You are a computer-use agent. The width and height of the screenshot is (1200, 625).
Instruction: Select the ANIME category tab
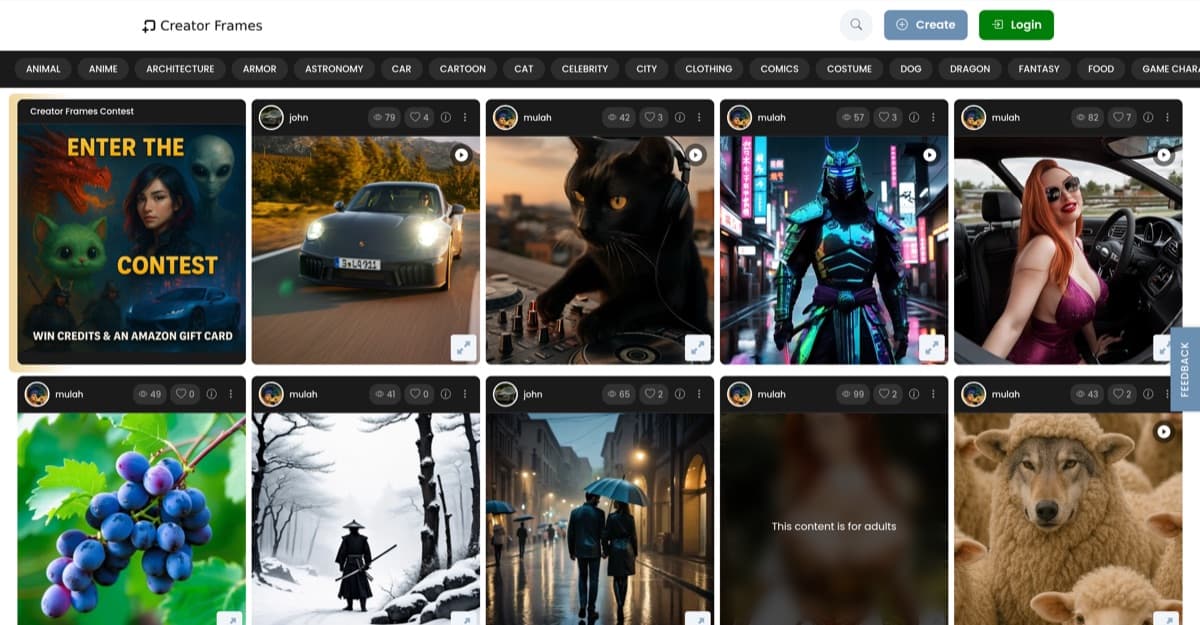pos(103,68)
